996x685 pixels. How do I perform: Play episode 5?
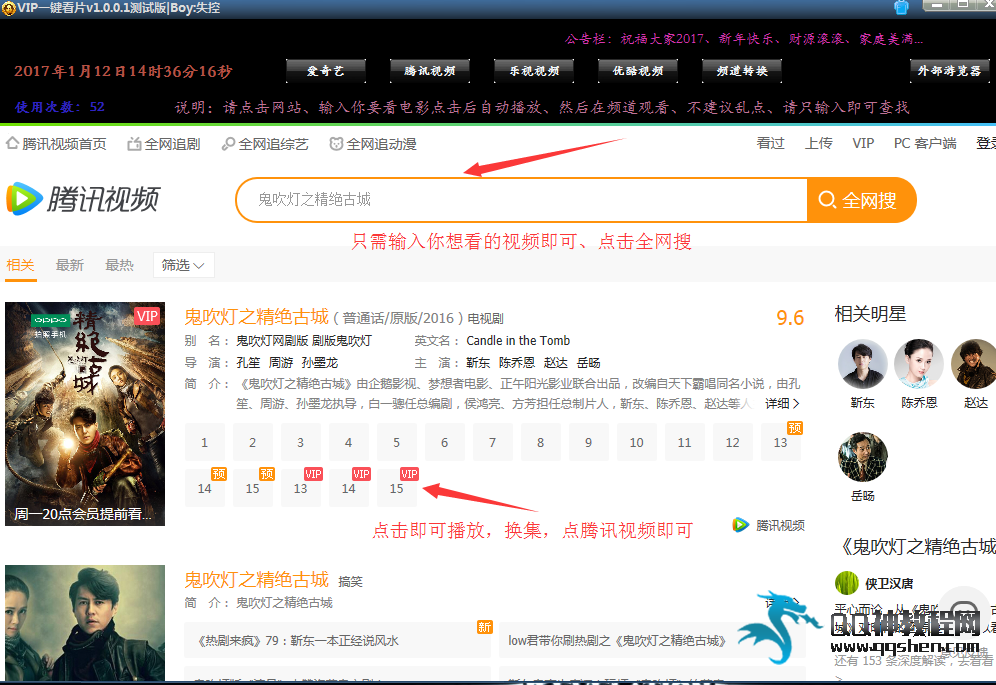(396, 442)
